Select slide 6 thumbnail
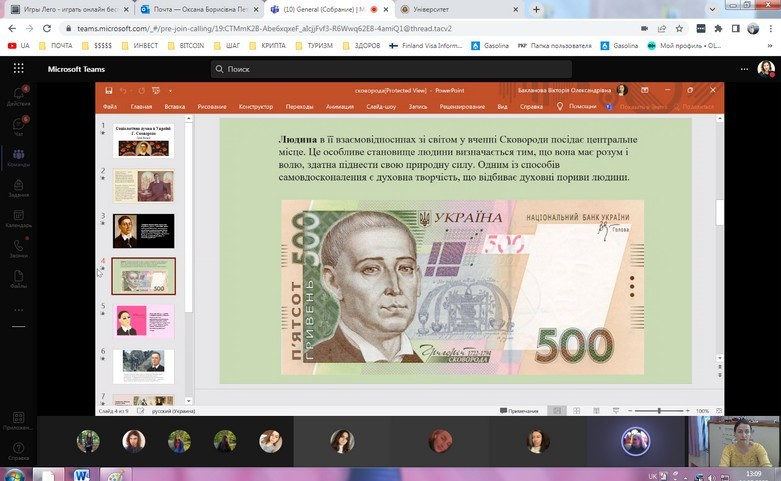The image size is (781, 481). click(x=143, y=366)
